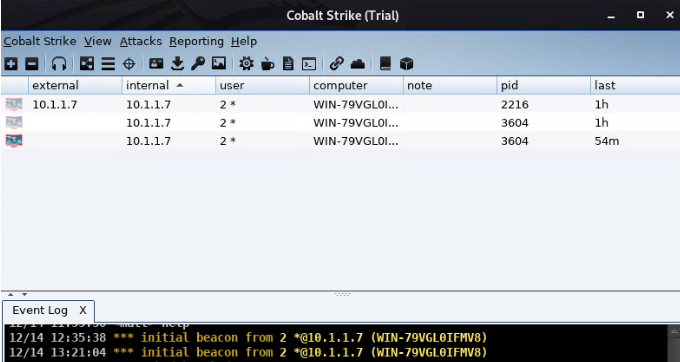
Task: Minimize the Cobalt Strike window
Action: click(x=611, y=16)
